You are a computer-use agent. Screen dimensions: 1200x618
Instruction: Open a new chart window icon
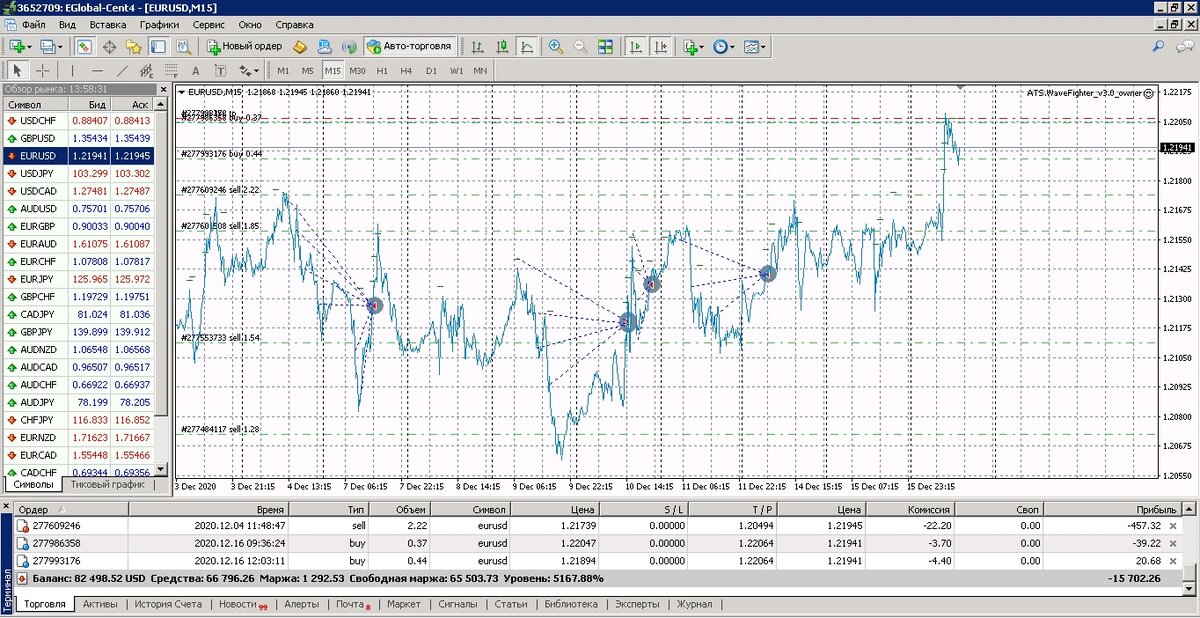click(16, 46)
